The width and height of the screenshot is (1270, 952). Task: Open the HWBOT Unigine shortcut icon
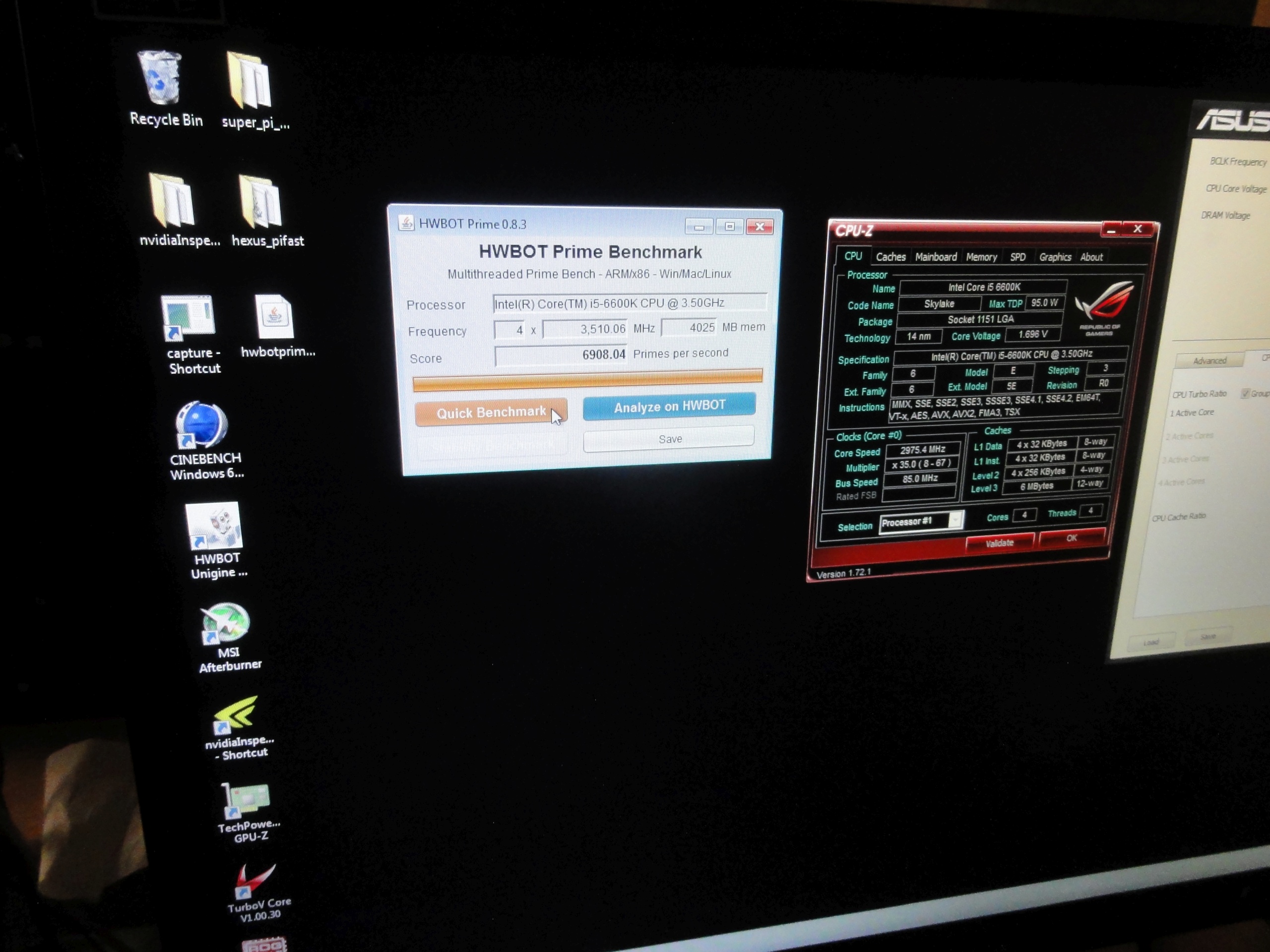[214, 526]
